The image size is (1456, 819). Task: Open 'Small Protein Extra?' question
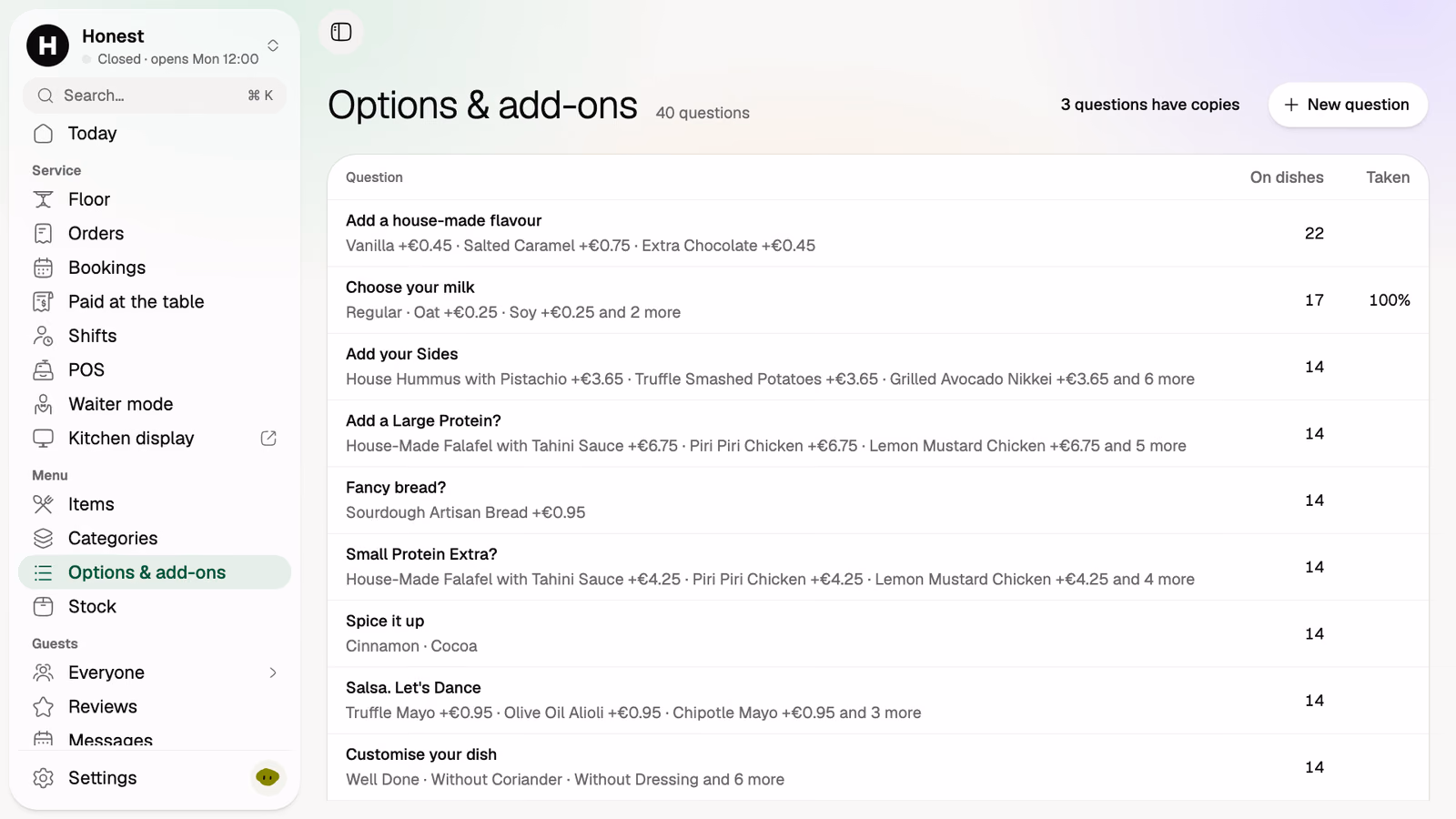point(878,567)
